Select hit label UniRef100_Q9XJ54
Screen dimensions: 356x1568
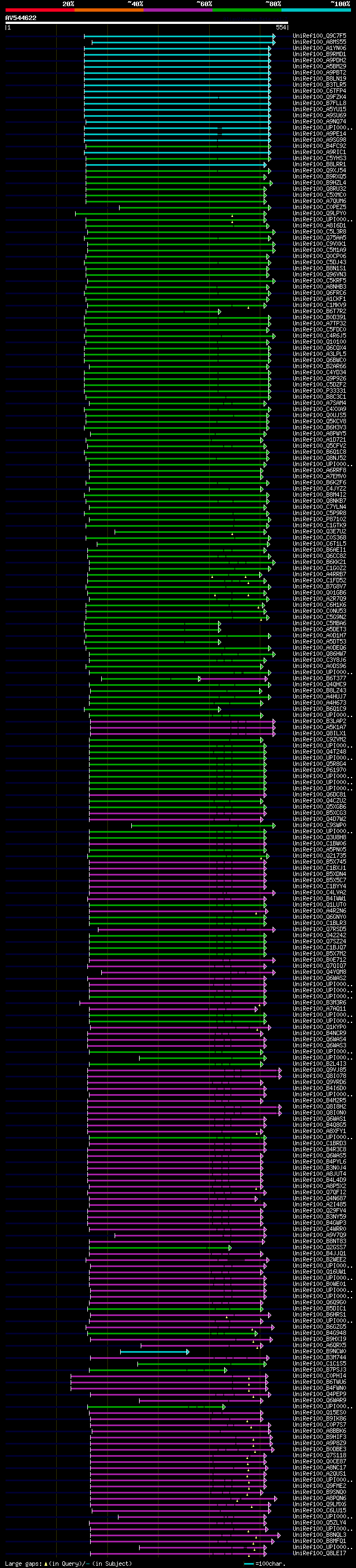click(x=319, y=170)
